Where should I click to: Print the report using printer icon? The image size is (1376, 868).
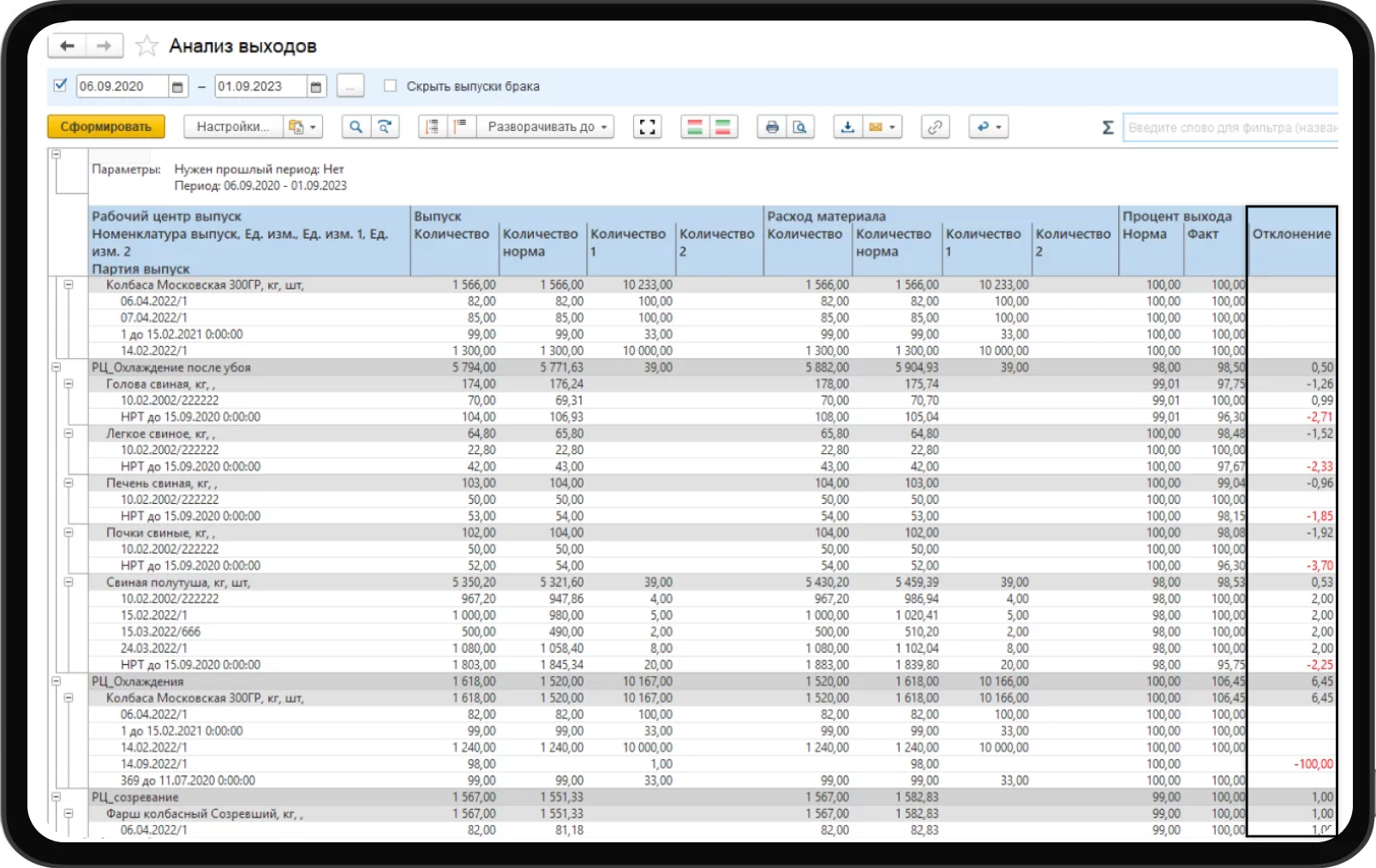pos(772,127)
